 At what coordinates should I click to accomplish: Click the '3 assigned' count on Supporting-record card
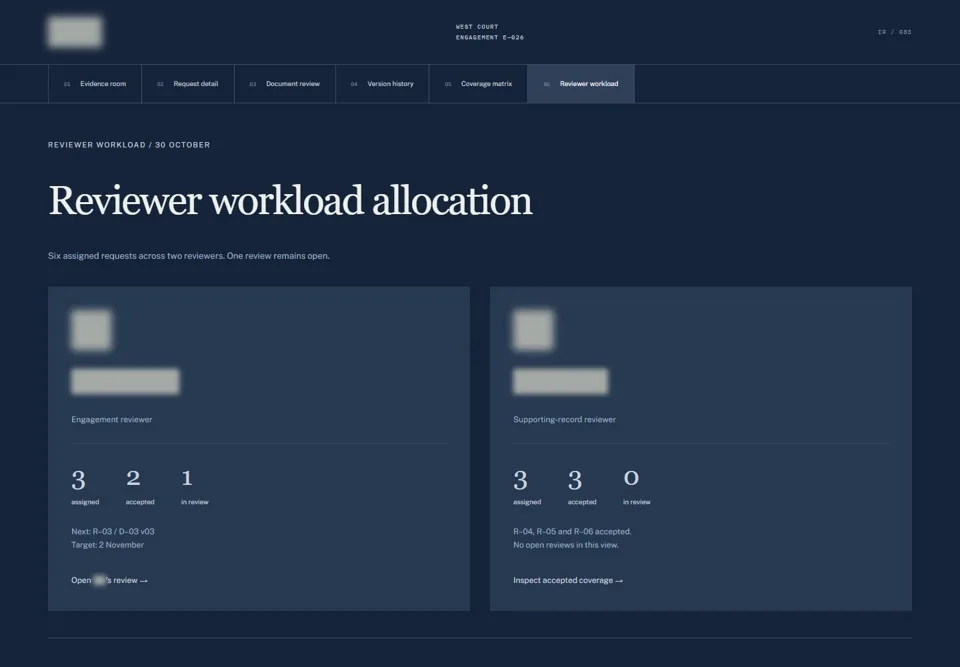(527, 487)
